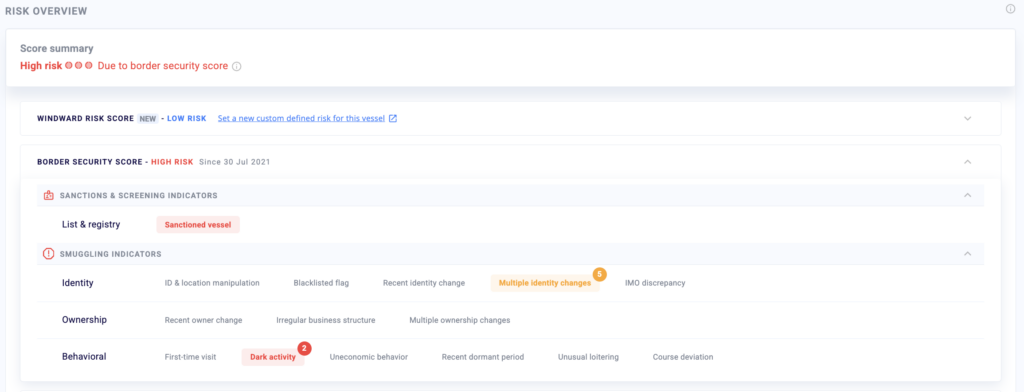Click the First-time visit indicator
This screenshot has width=1024, height=392.
click(x=191, y=357)
